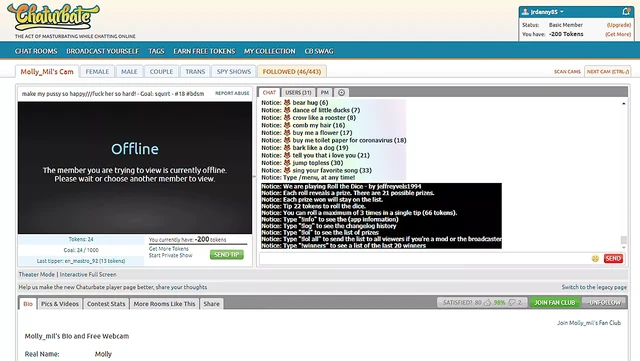Open the Share tab
The width and height of the screenshot is (640, 361).
211,304
